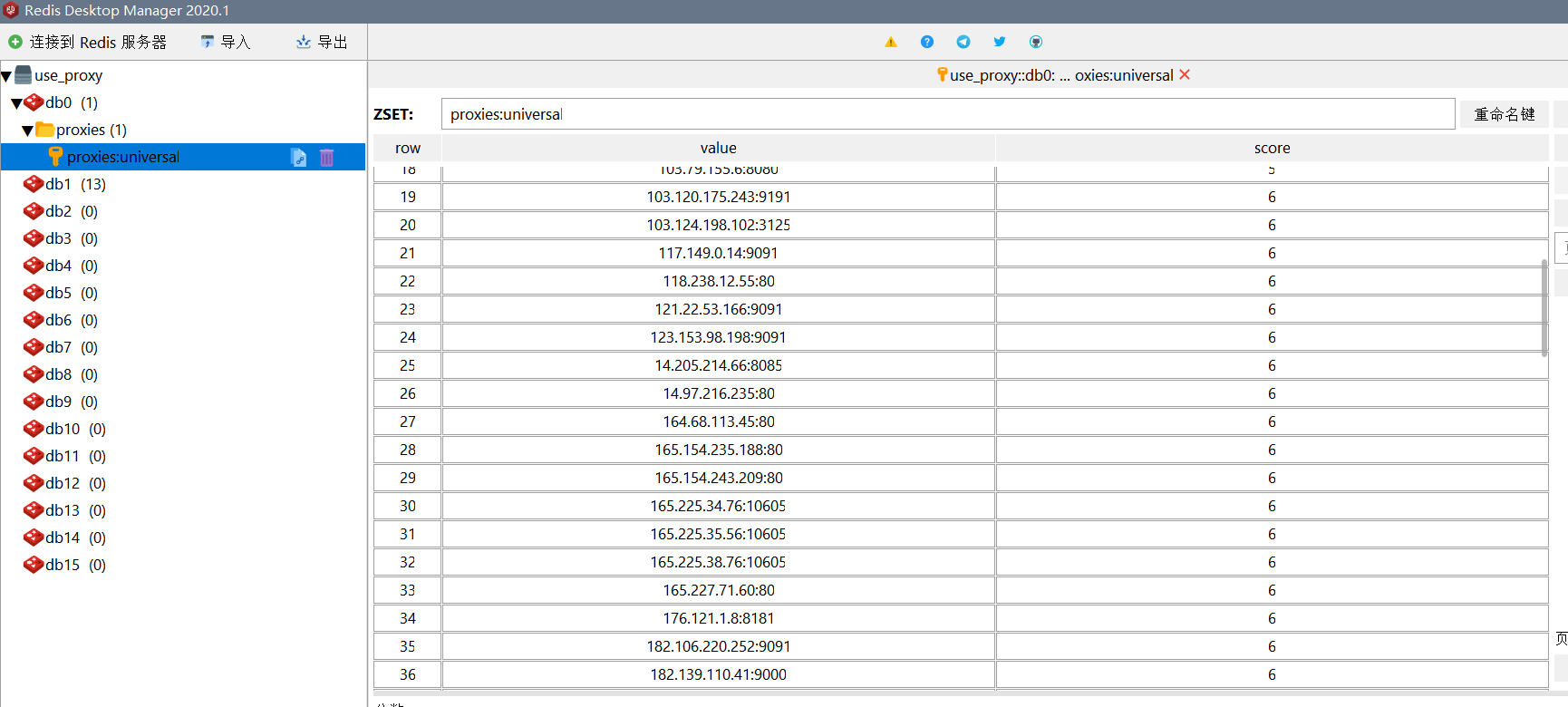
Task: Click the db8 database icon
Action: pyautogui.click(x=34, y=374)
